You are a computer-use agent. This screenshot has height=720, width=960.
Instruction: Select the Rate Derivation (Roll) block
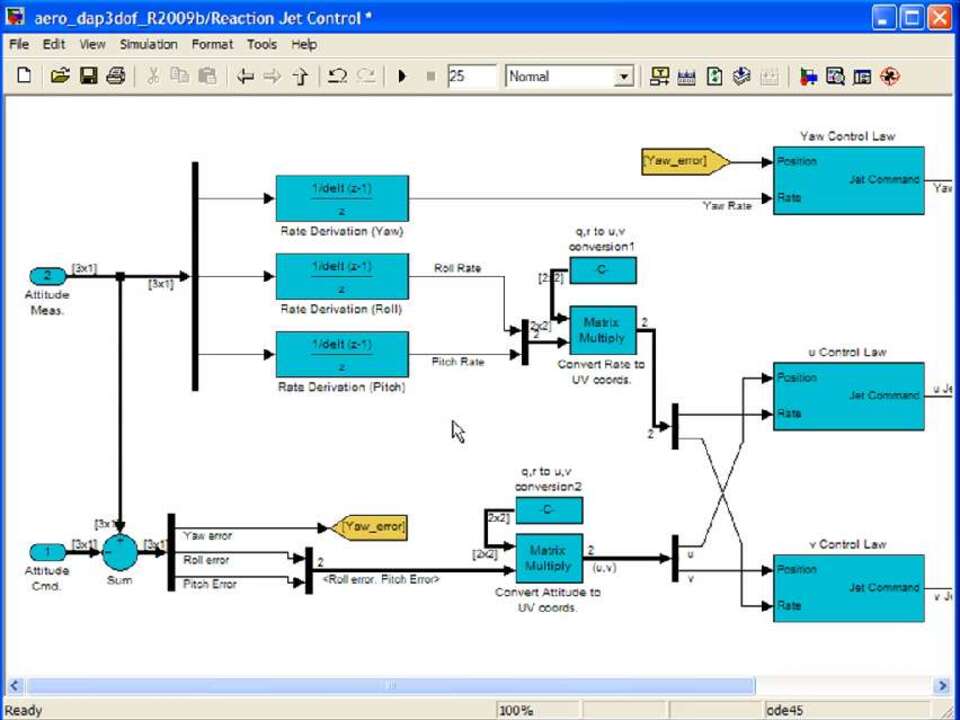click(342, 276)
